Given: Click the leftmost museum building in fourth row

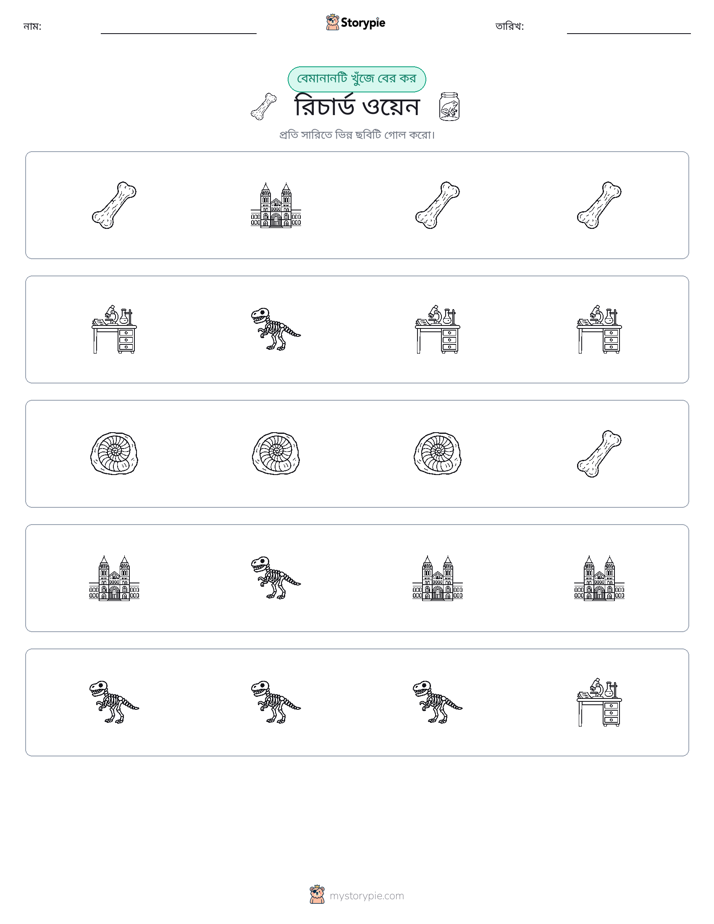Looking at the screenshot, I should tap(114, 578).
